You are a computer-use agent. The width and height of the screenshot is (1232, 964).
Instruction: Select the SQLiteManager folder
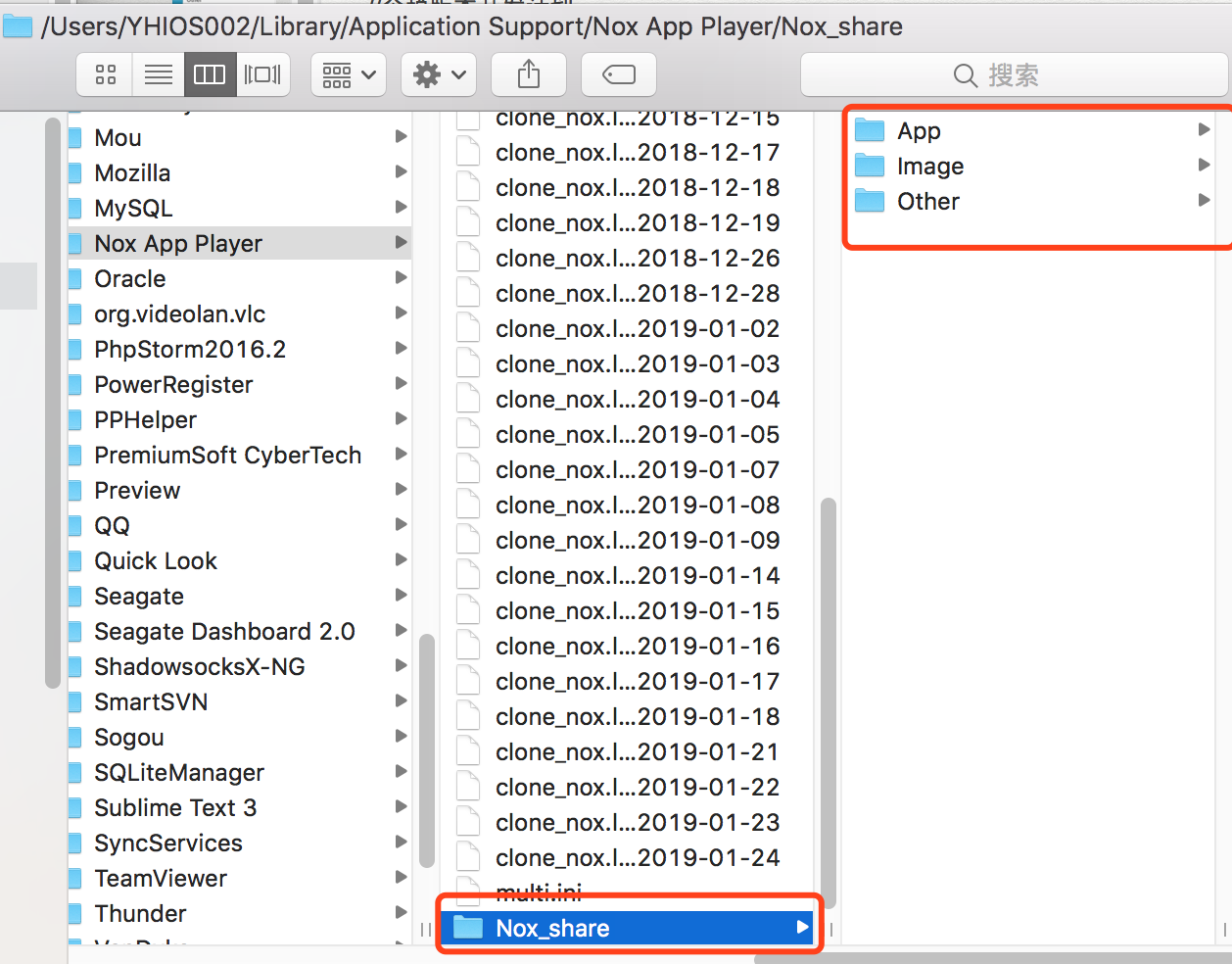pyautogui.click(x=239, y=772)
